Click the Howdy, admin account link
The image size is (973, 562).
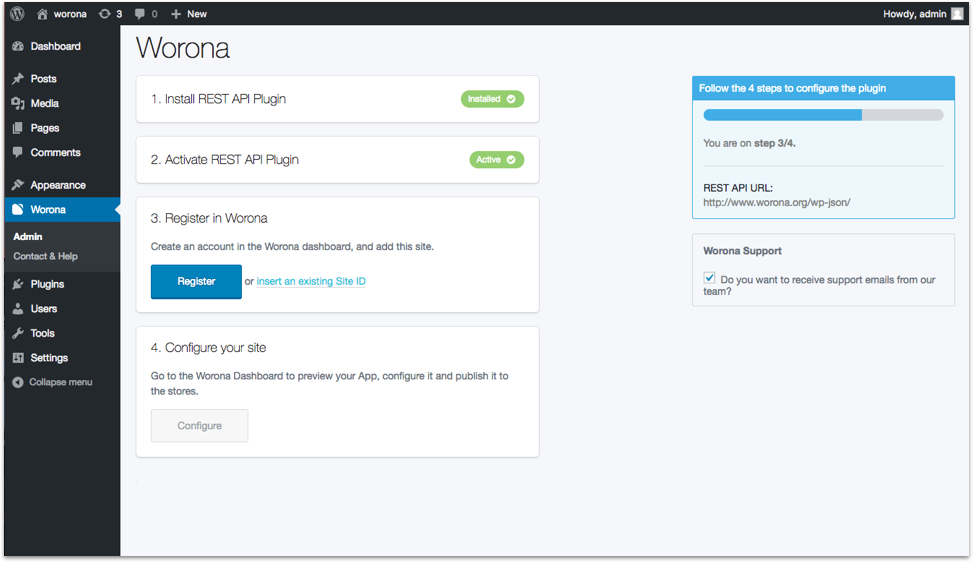coord(915,14)
